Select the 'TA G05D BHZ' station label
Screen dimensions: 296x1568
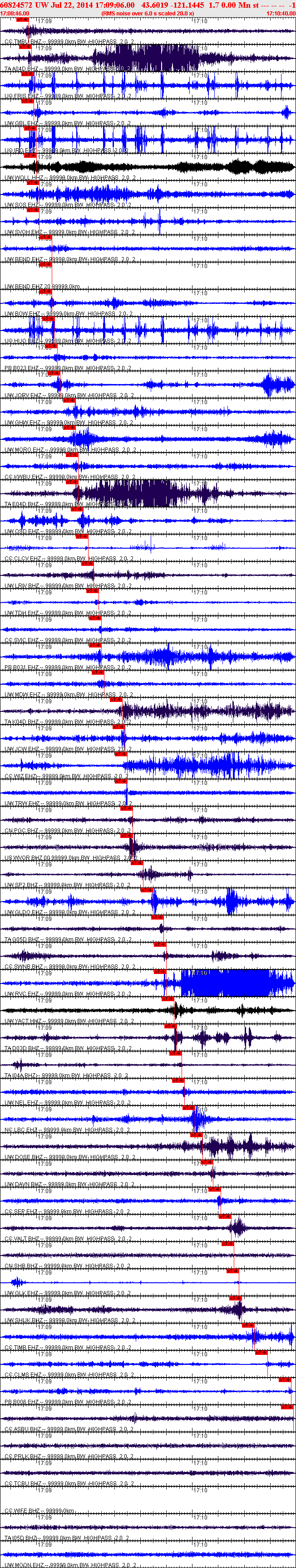tap(22, 939)
